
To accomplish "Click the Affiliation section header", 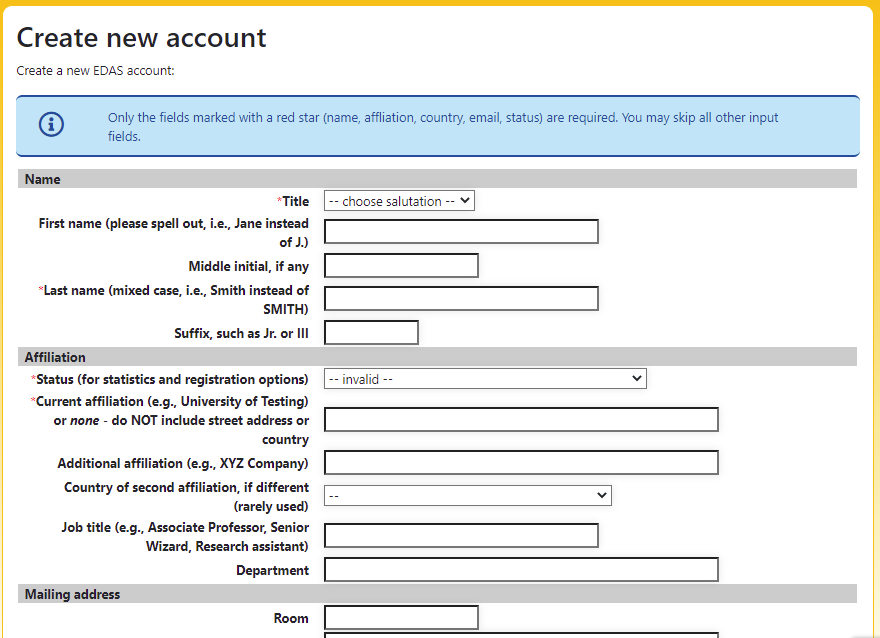I will point(437,357).
